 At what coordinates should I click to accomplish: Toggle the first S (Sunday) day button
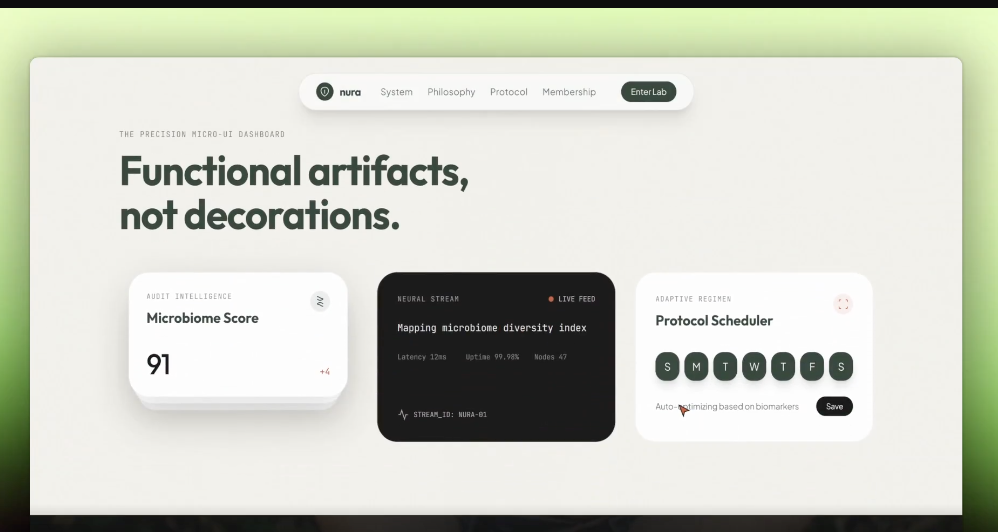click(x=667, y=367)
